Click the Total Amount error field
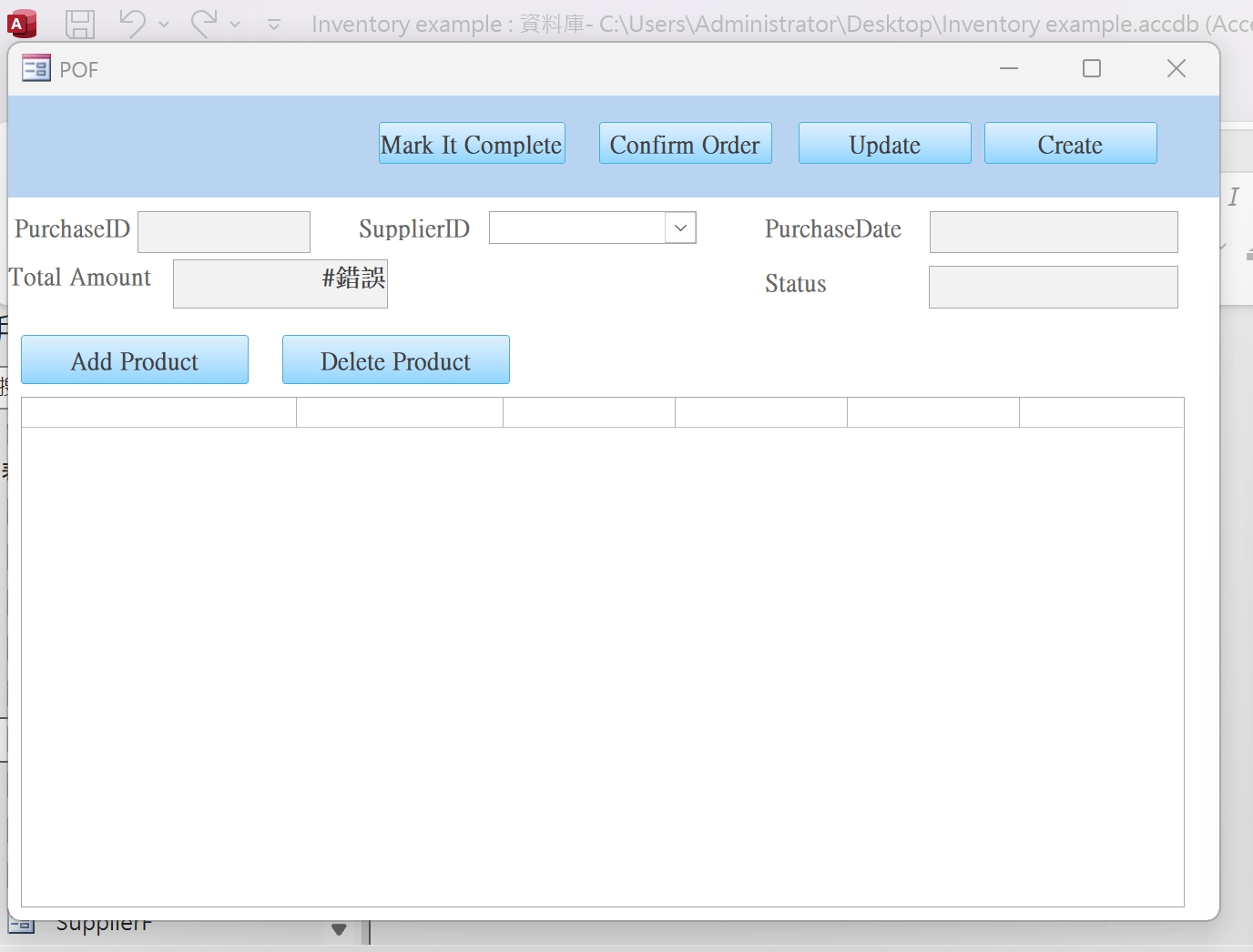The image size is (1253, 952). 280,284
